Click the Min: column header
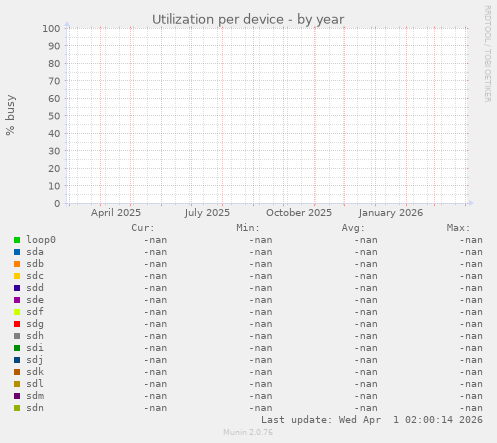The width and height of the screenshot is (497, 443). coord(248,228)
